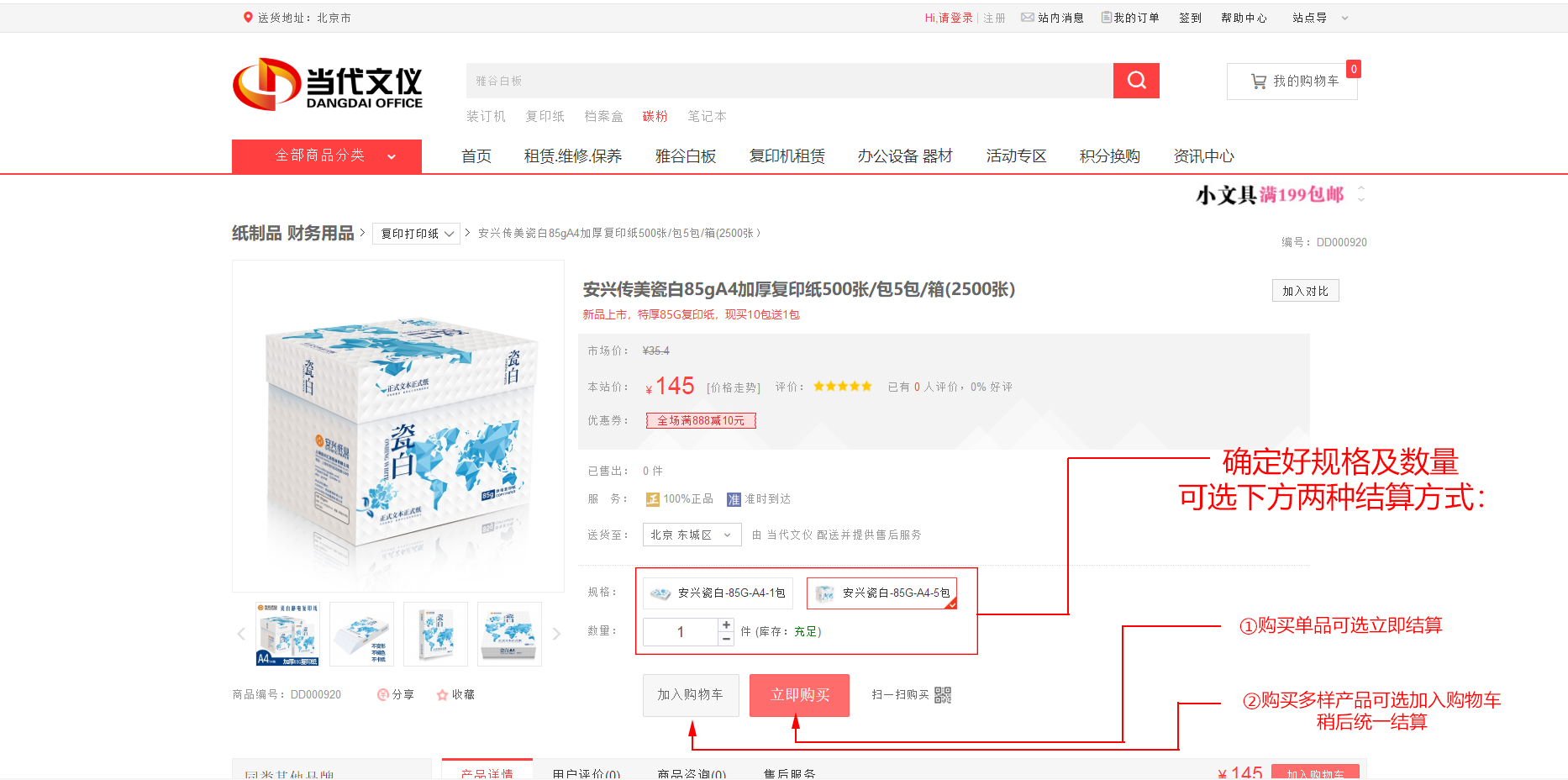This screenshot has height=780, width=1568.
Task: Open the 雅谷白板 menu item
Action: [x=686, y=156]
